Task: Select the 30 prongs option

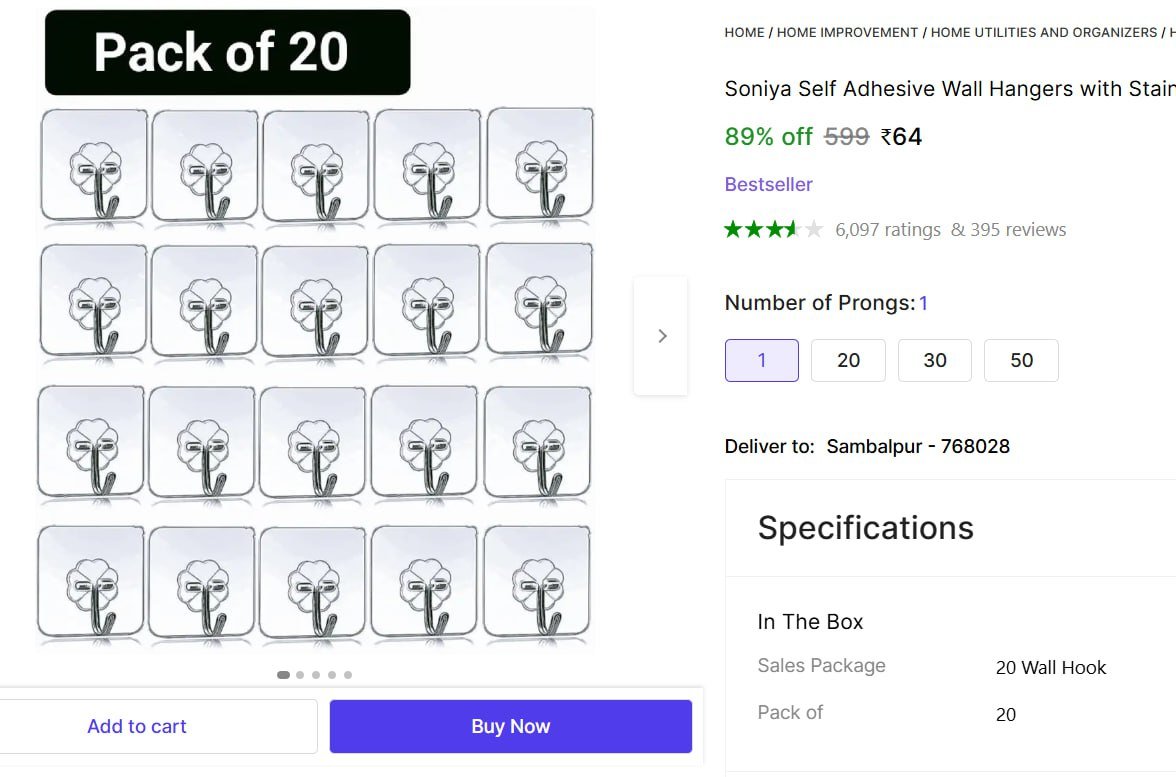Action: (935, 361)
